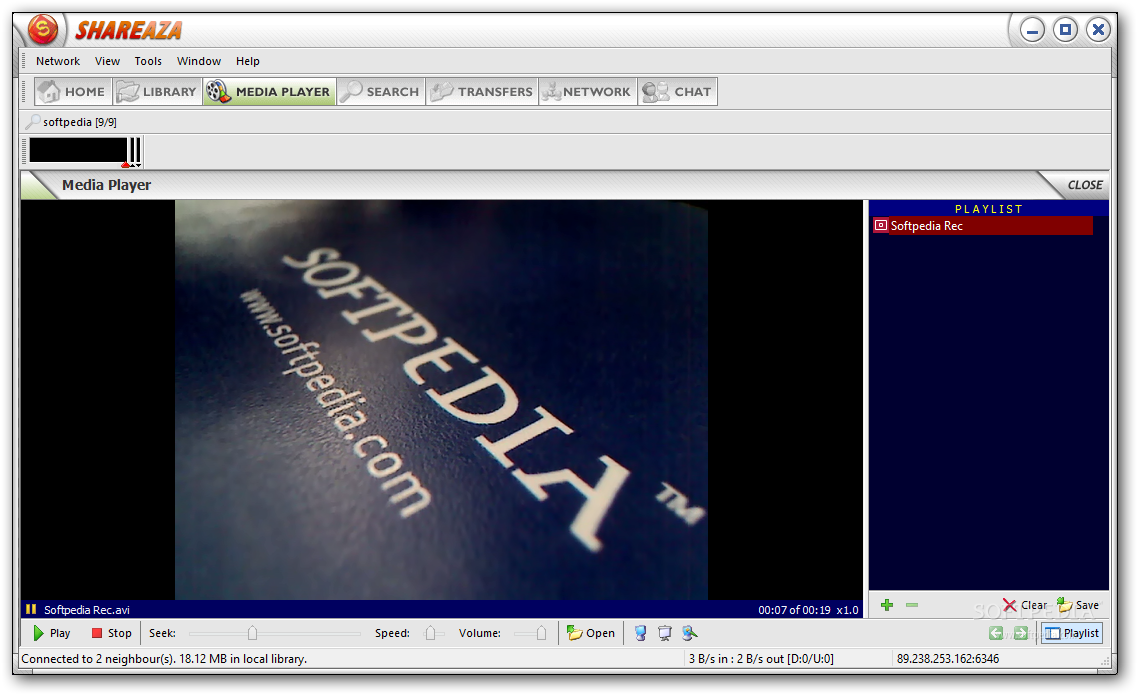This screenshot has width=1138, height=695.
Task: Open the Tools menu
Action: (148, 61)
